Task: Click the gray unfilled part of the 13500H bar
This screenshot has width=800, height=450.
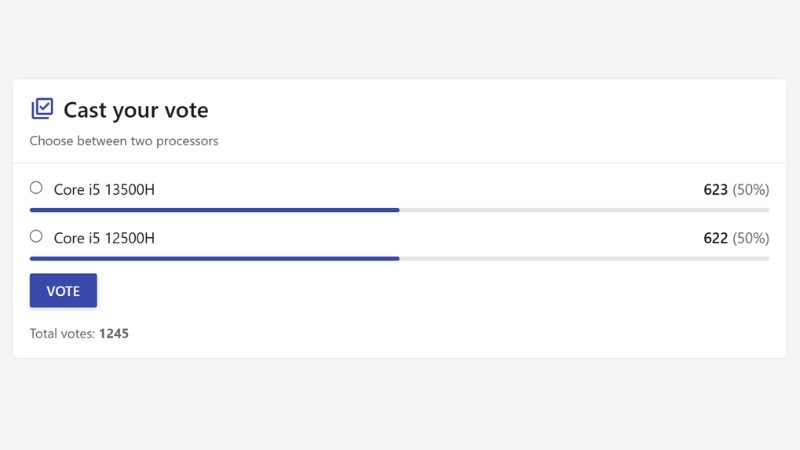Action: pyautogui.click(x=584, y=210)
